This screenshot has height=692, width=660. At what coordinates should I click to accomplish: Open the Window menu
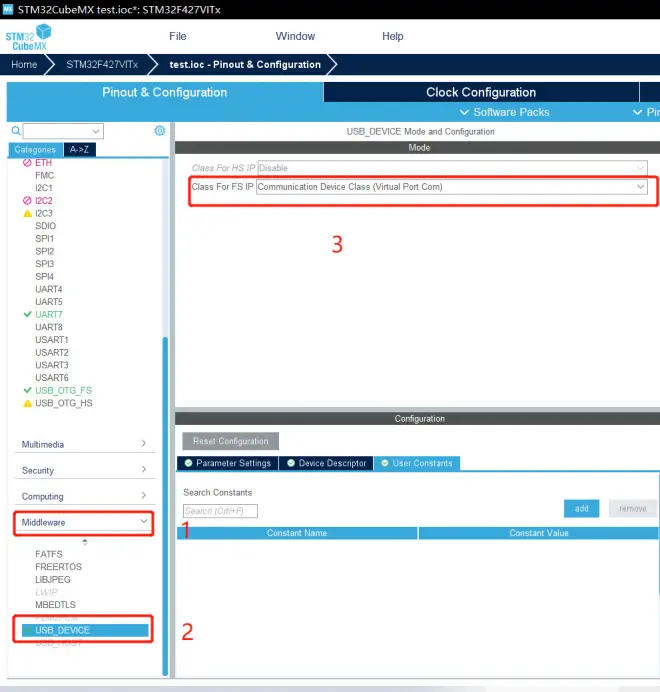295,36
